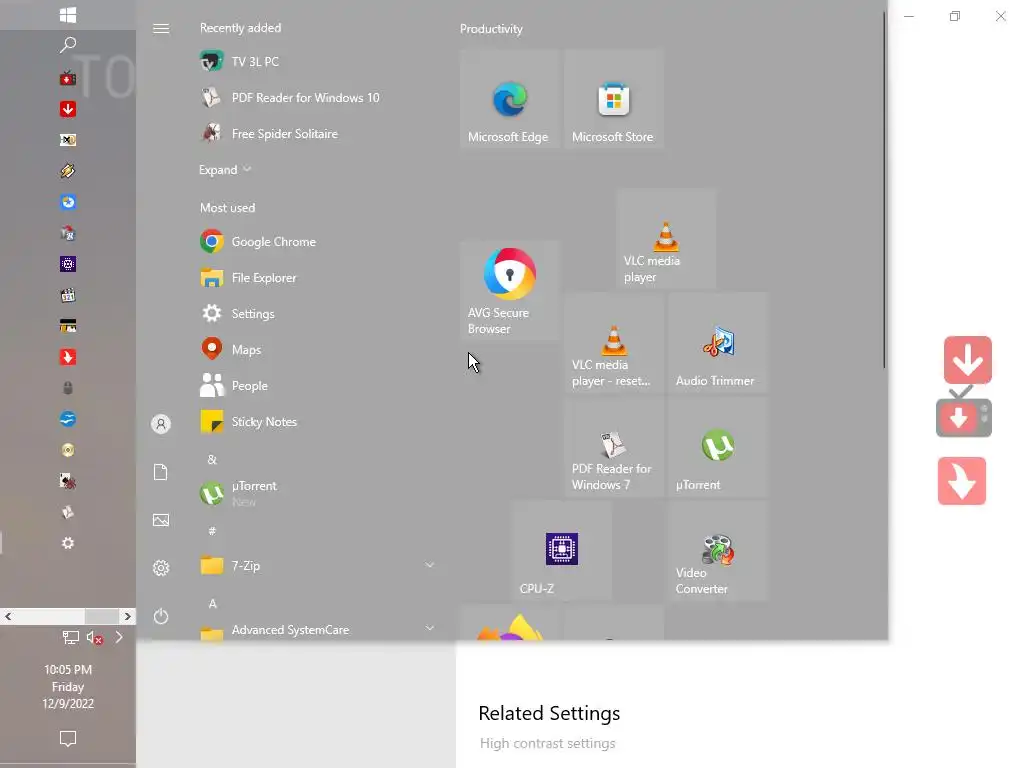Viewport: 1024px width, 768px height.
Task: Open Sticky Notes from Most used
Action: pyautogui.click(x=317, y=422)
